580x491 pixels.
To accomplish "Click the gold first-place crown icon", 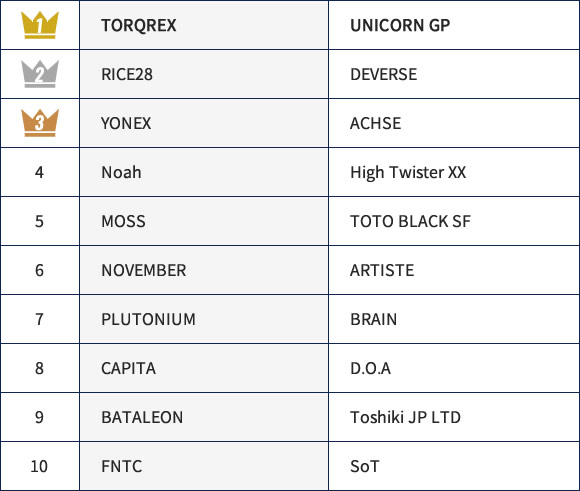I will (40, 25).
